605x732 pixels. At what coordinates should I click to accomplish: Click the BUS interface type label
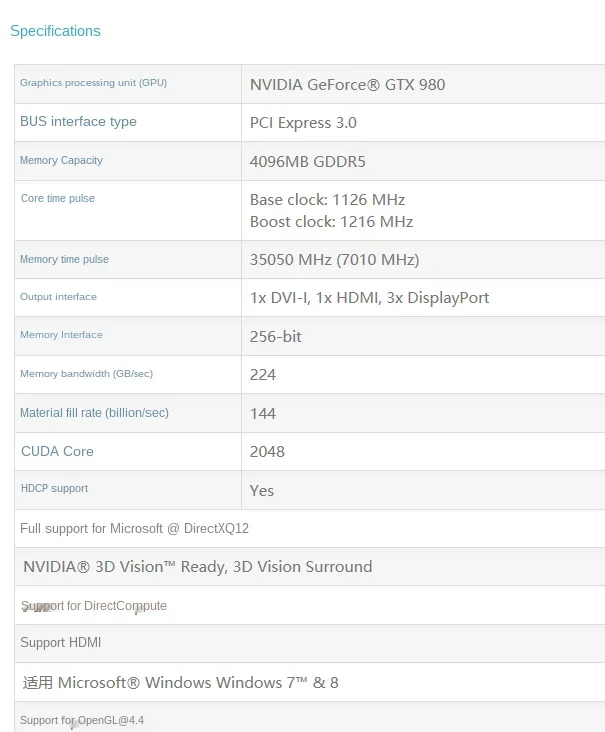click(78, 121)
